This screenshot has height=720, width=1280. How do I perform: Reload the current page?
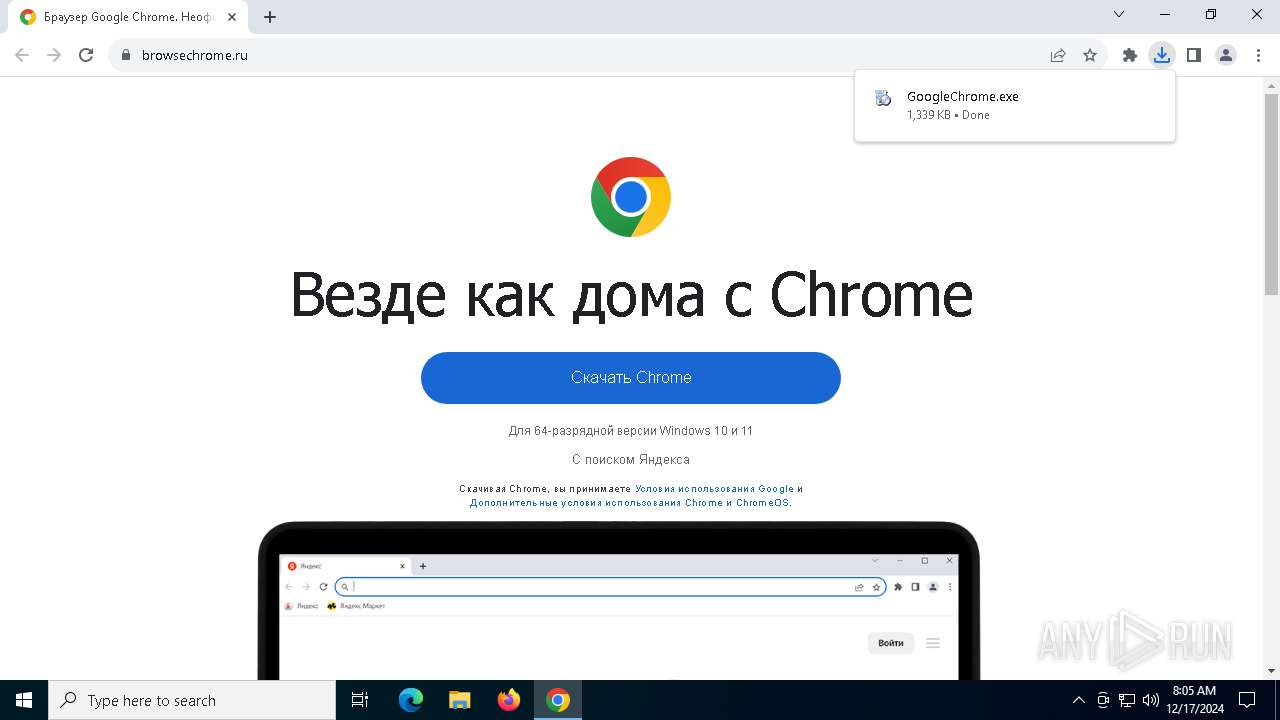86,55
